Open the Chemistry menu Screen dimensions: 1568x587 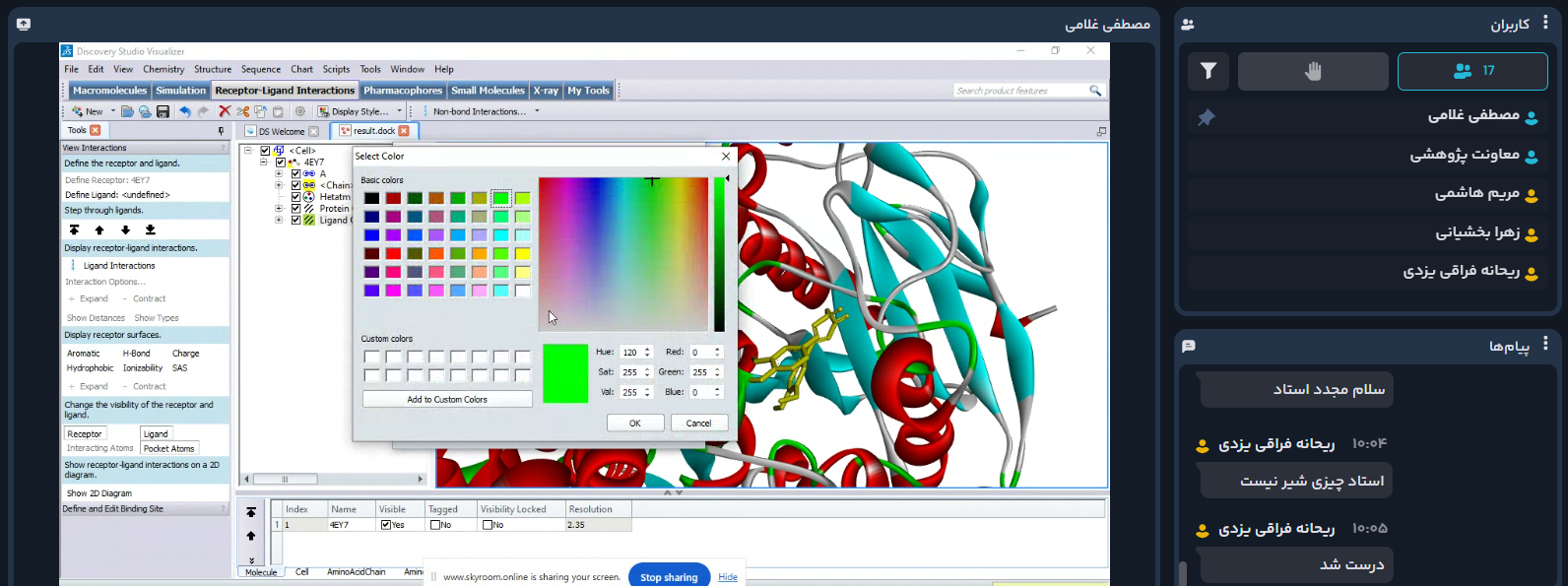(163, 69)
